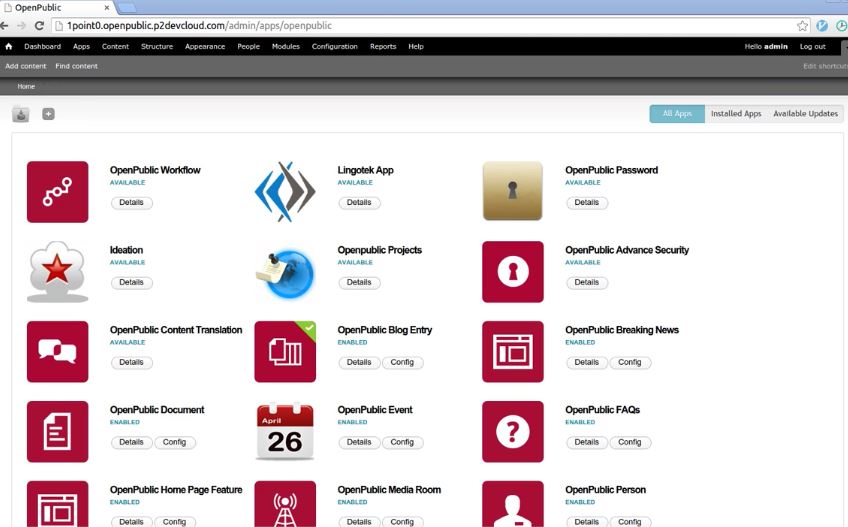Switch to the Installed Apps tab
848x527 pixels.
(x=736, y=114)
